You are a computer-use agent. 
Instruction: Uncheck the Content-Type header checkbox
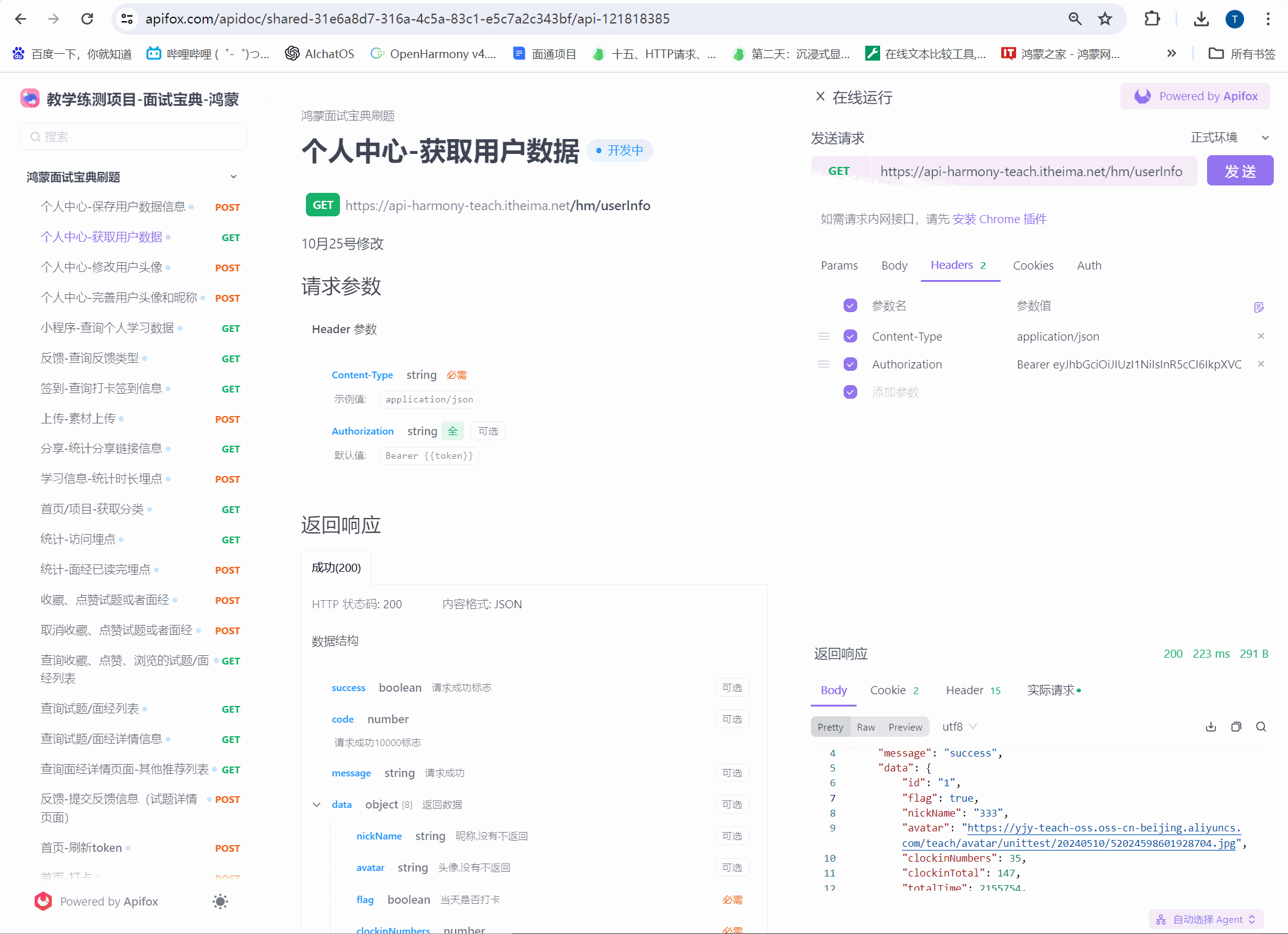point(850,336)
